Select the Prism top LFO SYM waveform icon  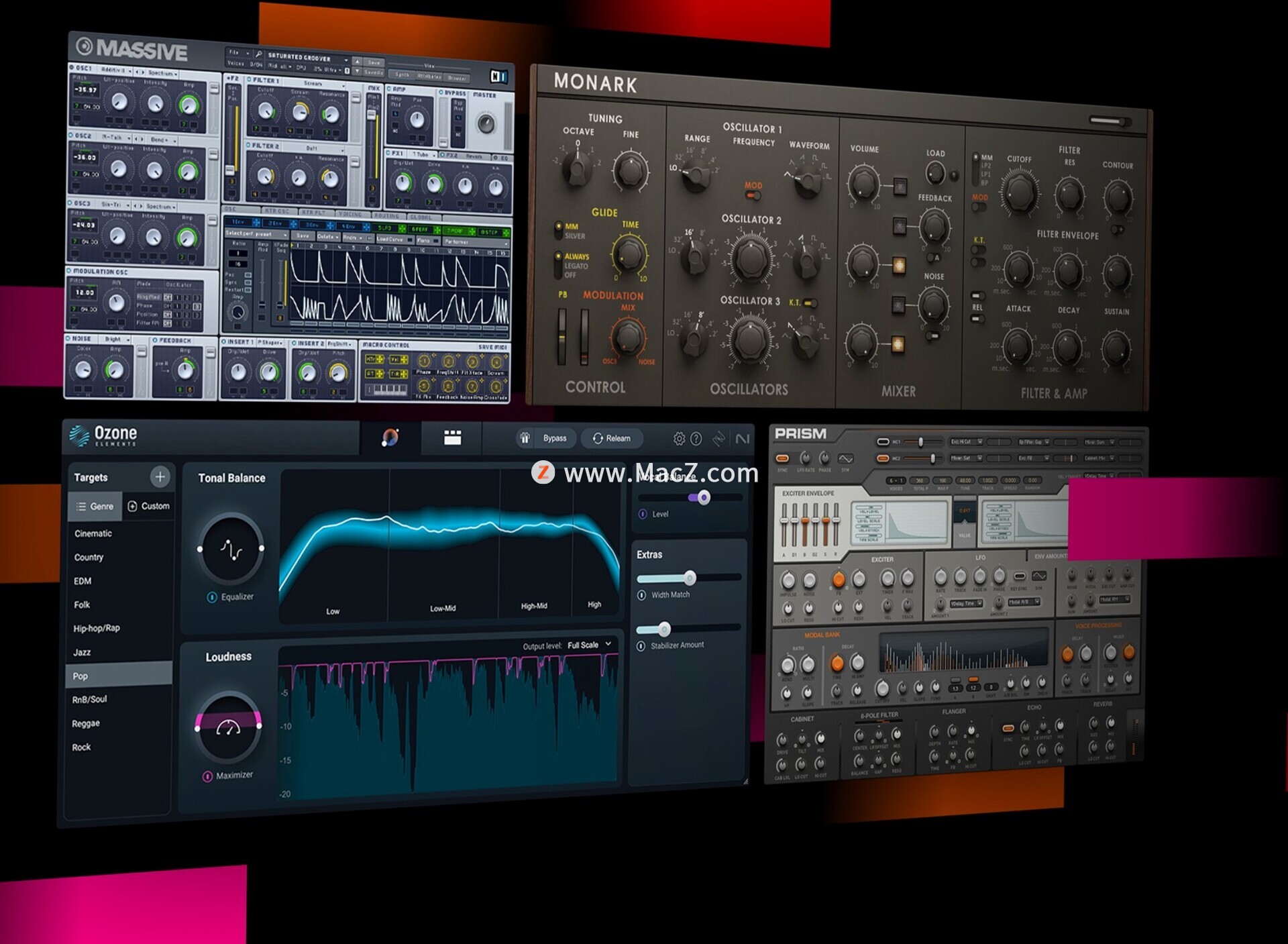846,459
